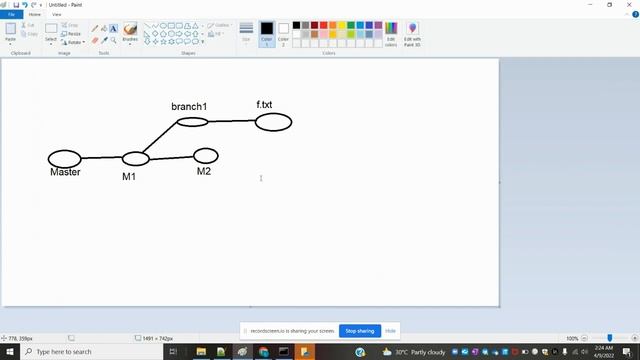640x360 pixels.
Task: Choose the Five-point star shape
Action: point(163,41)
